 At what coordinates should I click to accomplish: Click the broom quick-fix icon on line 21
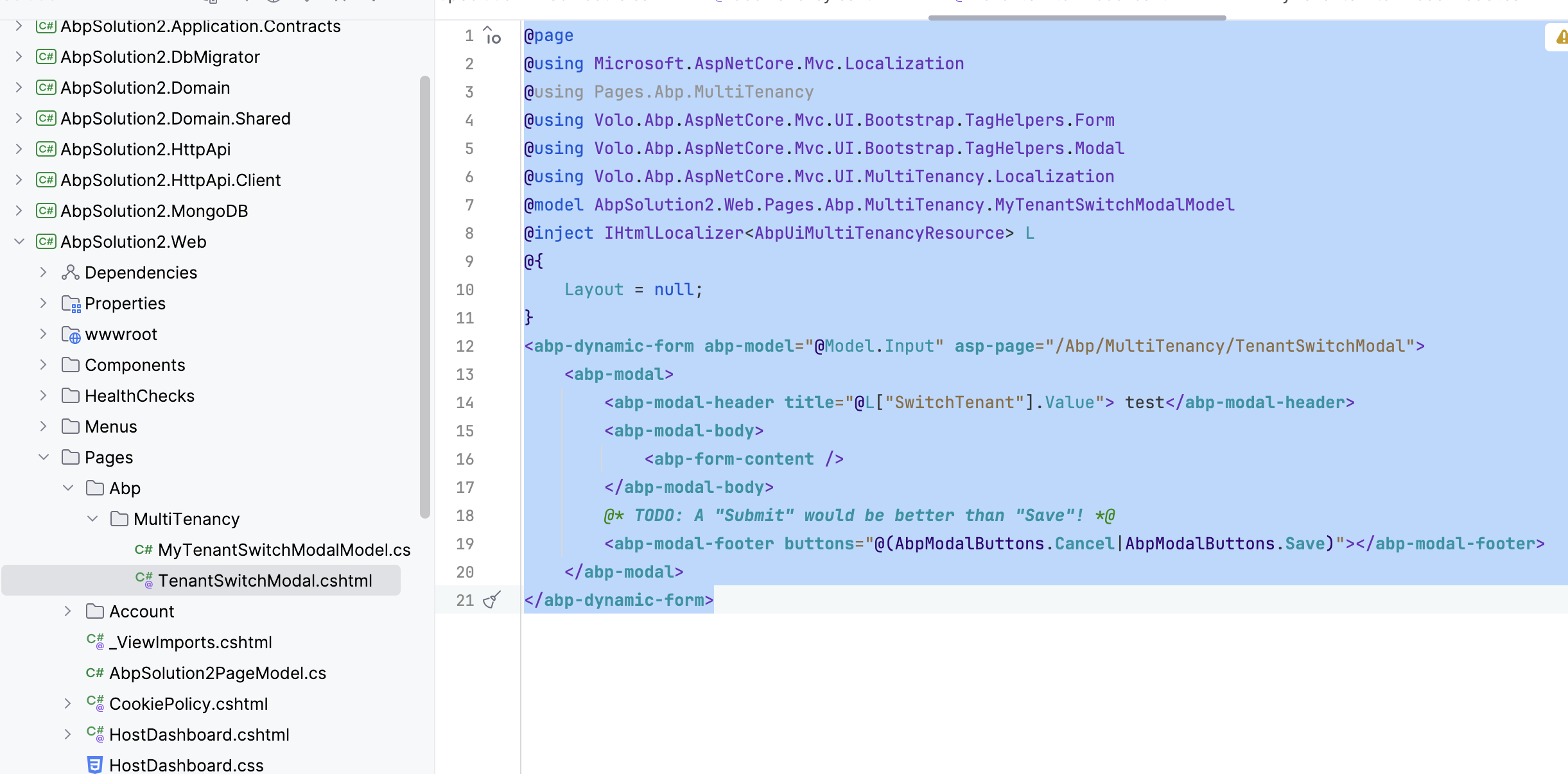coord(491,600)
